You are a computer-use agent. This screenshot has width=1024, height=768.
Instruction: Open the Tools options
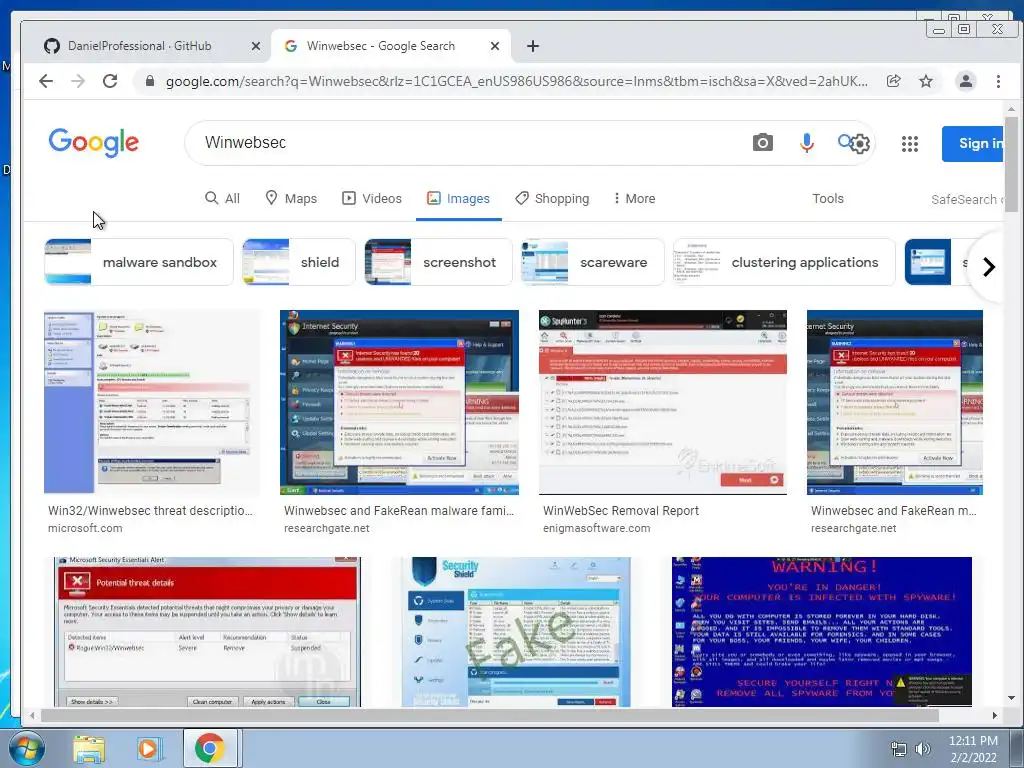[827, 199]
